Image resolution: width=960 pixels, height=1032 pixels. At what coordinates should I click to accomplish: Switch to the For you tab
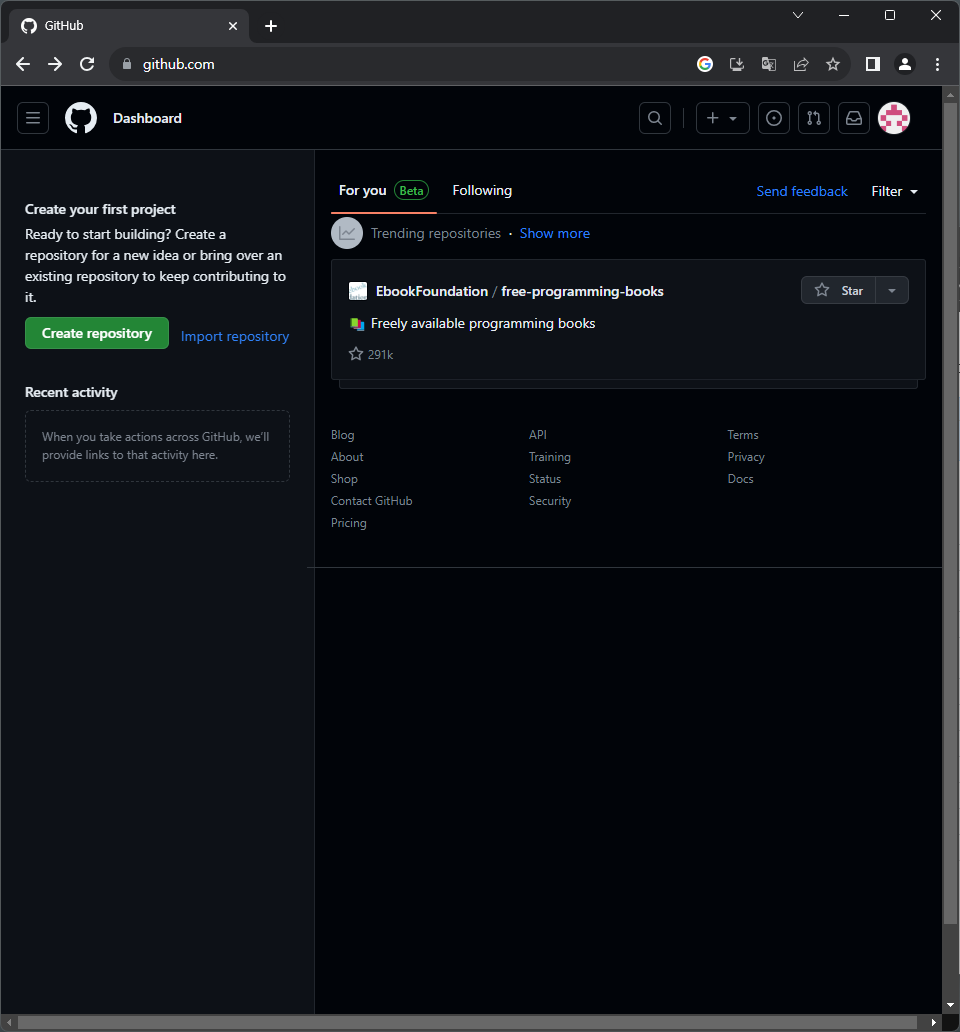(384, 191)
